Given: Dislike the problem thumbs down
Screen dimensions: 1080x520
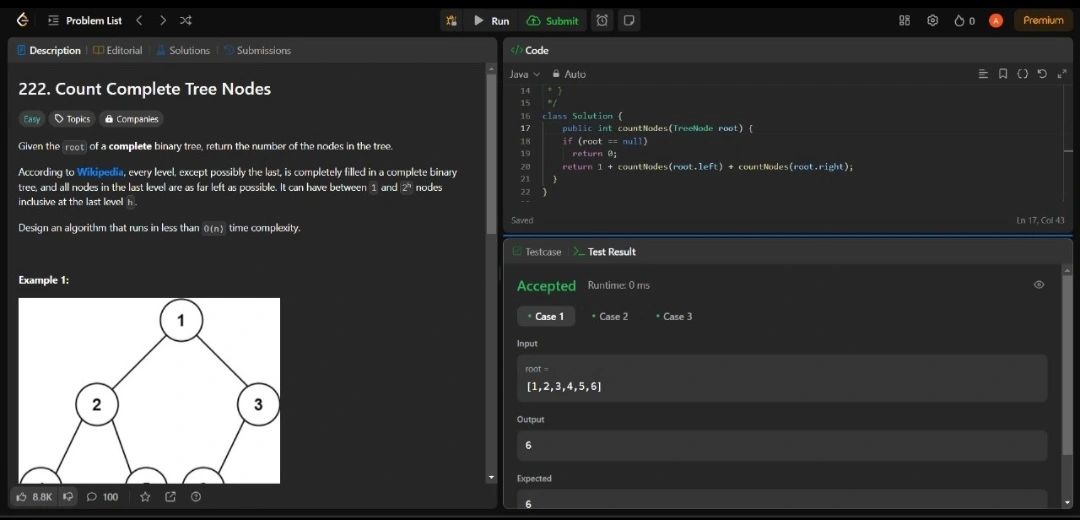Looking at the screenshot, I should pos(68,497).
